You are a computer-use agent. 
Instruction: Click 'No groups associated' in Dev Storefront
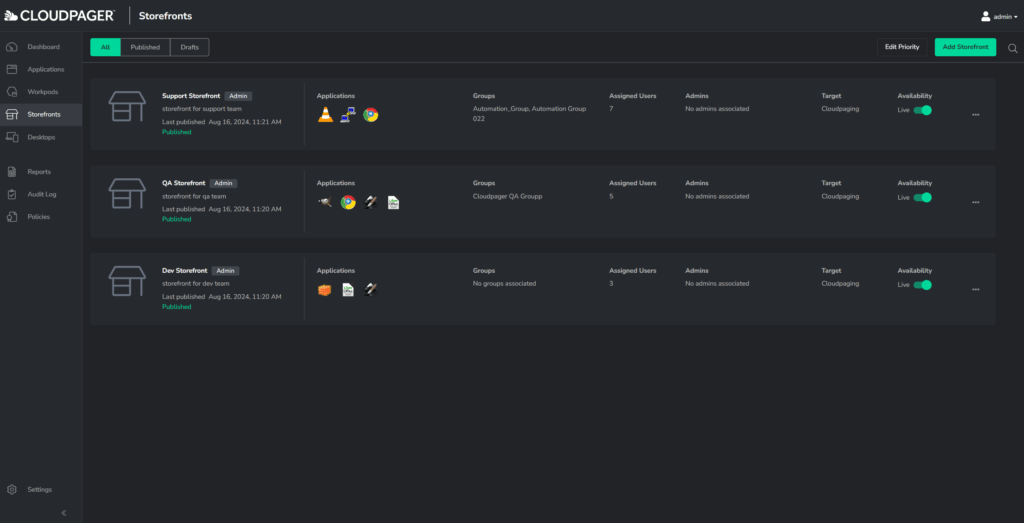pyautogui.click(x=504, y=284)
